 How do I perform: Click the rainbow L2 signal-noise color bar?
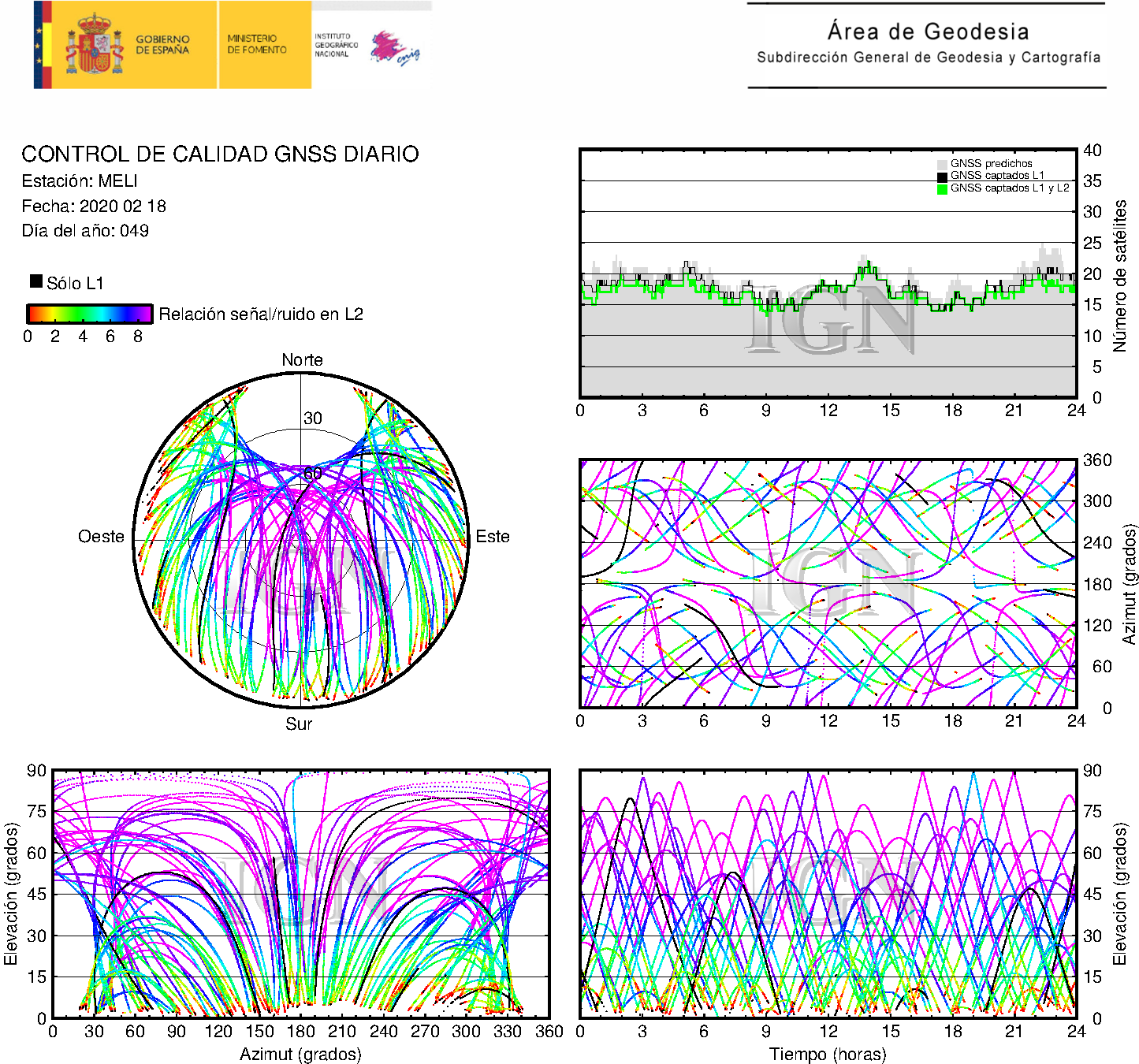[x=89, y=314]
